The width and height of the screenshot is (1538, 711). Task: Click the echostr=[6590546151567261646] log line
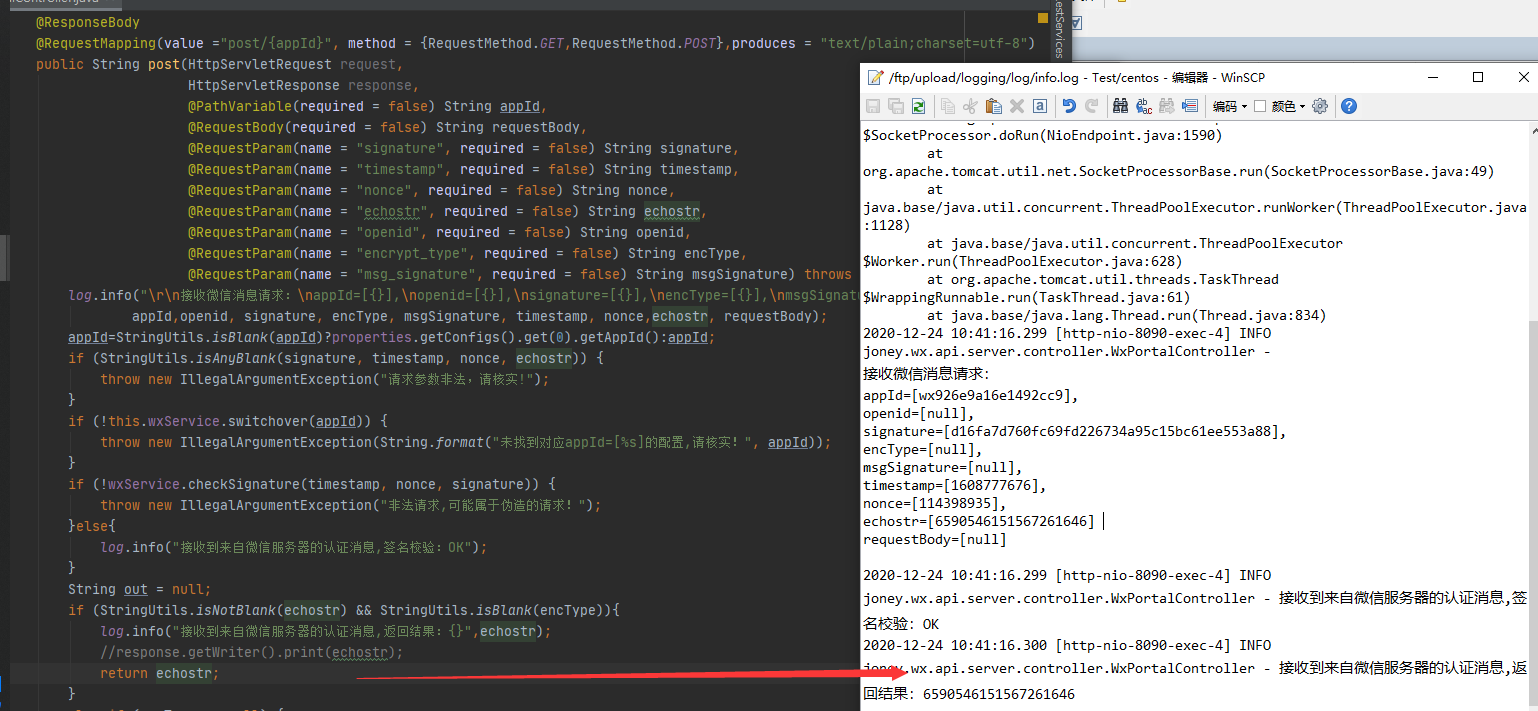tap(979, 521)
